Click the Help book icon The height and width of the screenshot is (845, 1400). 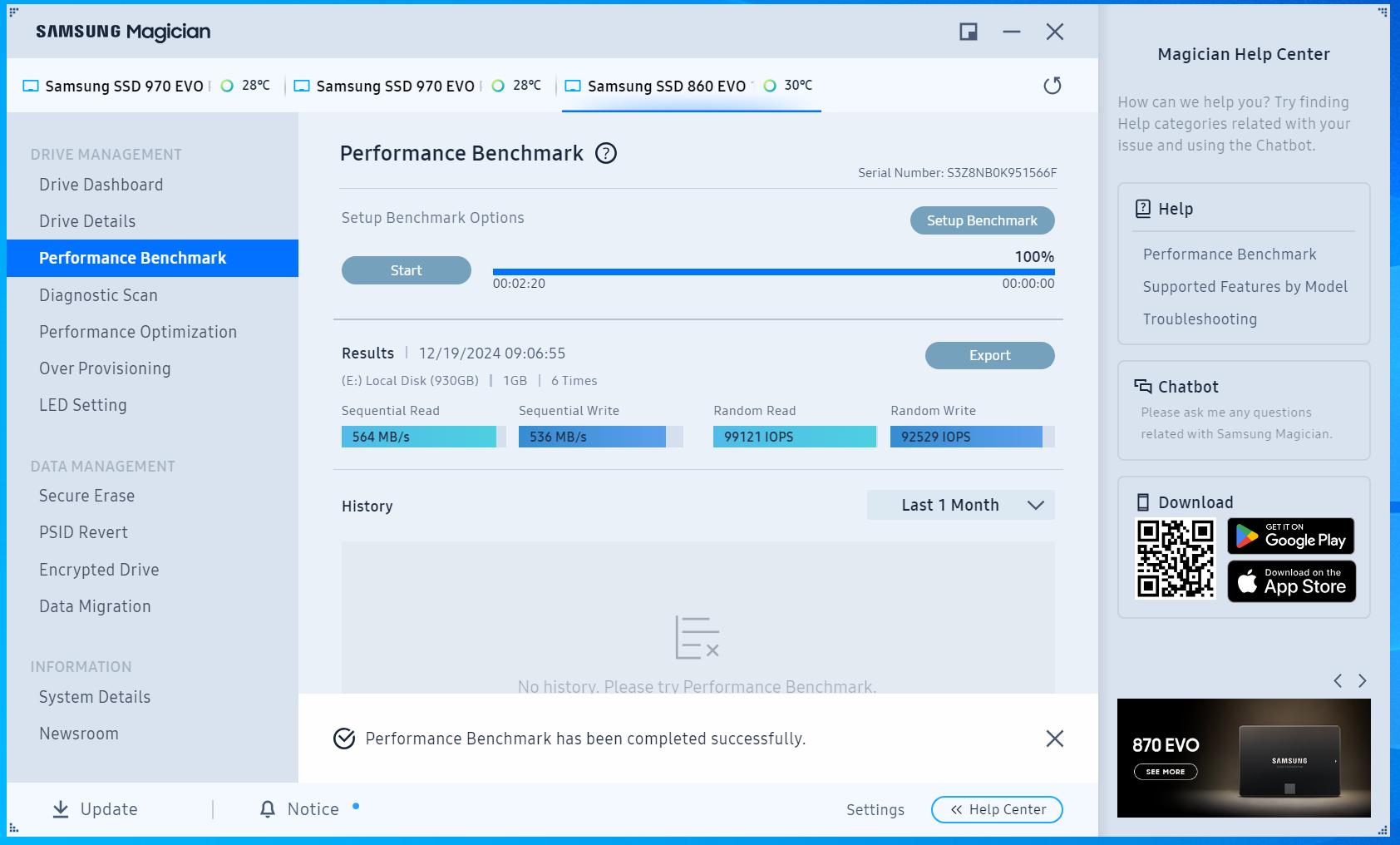coord(1143,209)
